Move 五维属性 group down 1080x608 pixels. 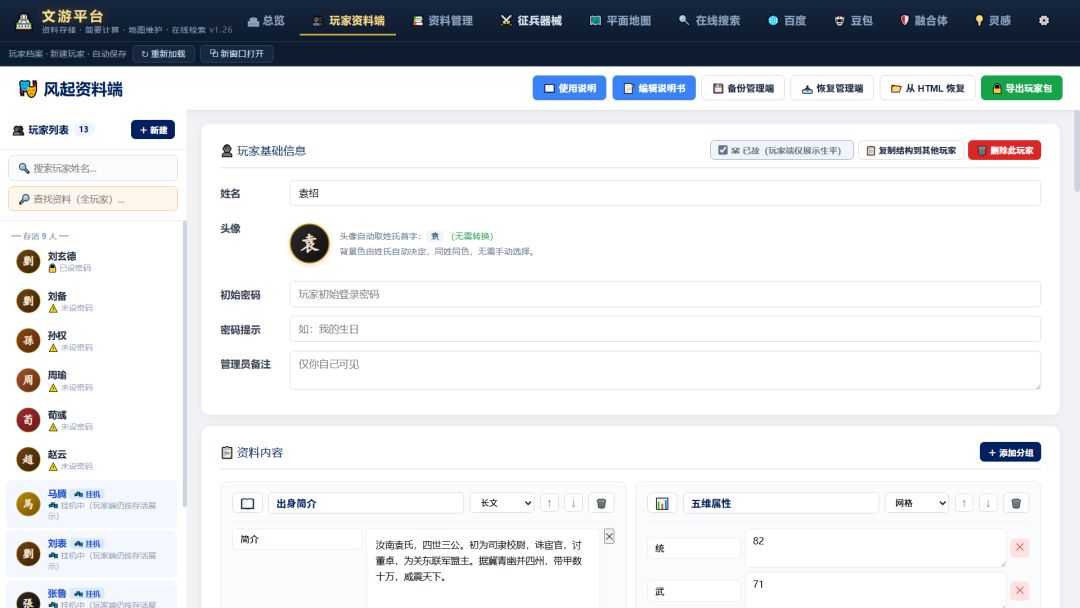pyautogui.click(x=988, y=503)
